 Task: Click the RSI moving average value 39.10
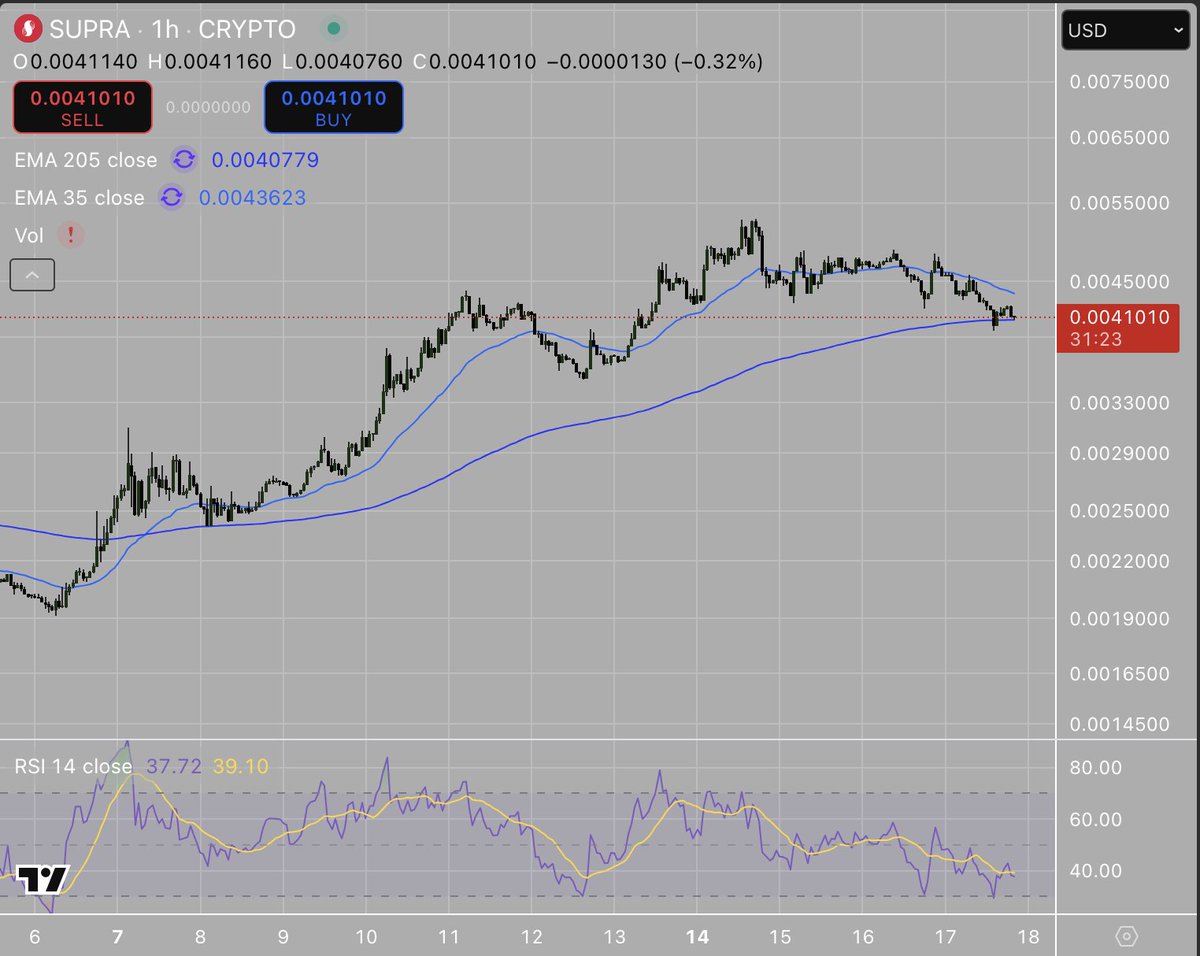pyautogui.click(x=240, y=767)
